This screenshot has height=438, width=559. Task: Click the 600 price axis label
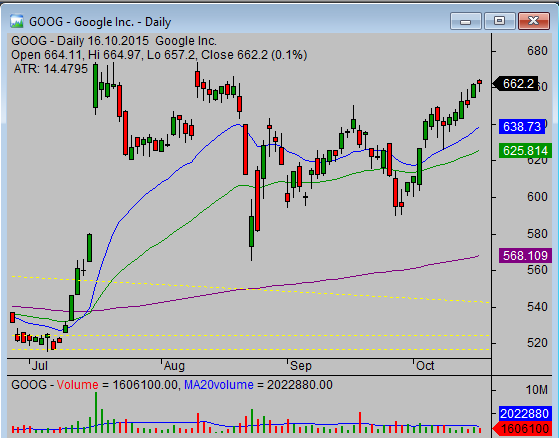(537, 197)
